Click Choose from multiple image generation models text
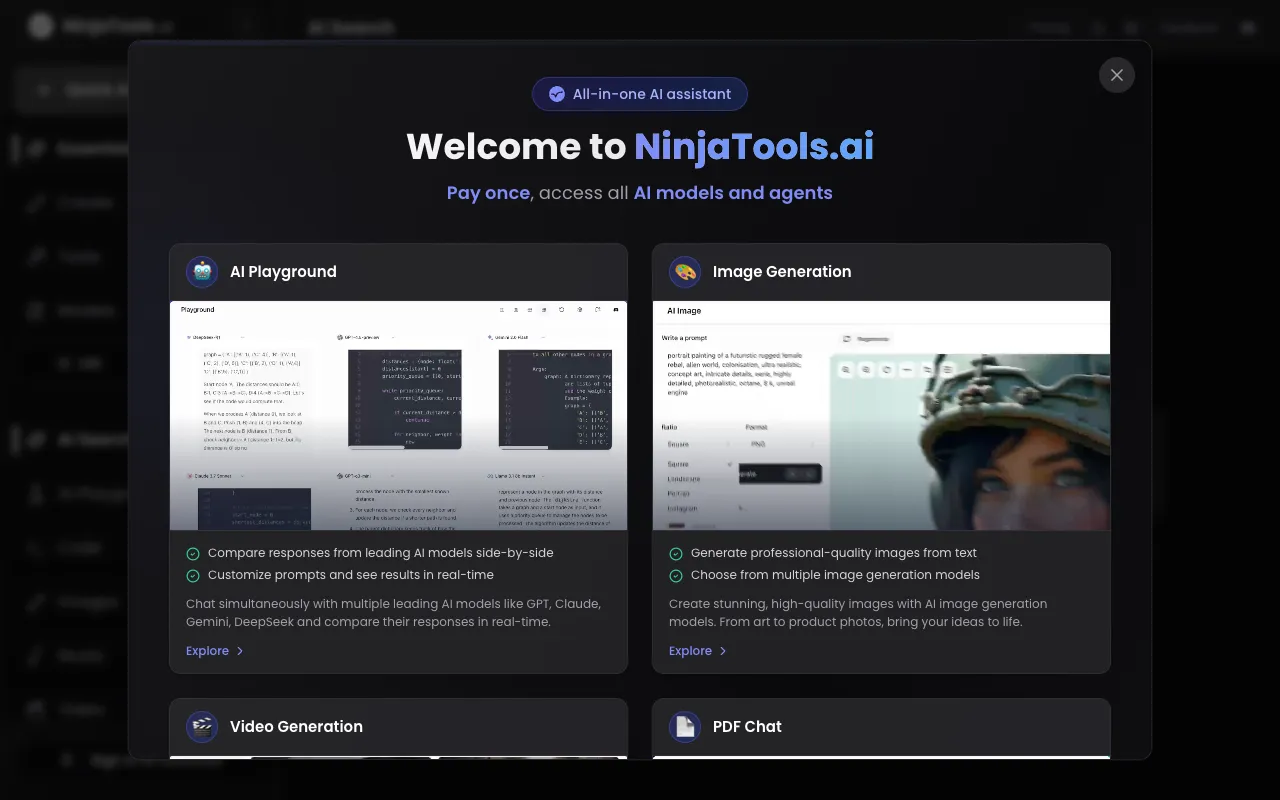1280x800 pixels. tap(835, 575)
